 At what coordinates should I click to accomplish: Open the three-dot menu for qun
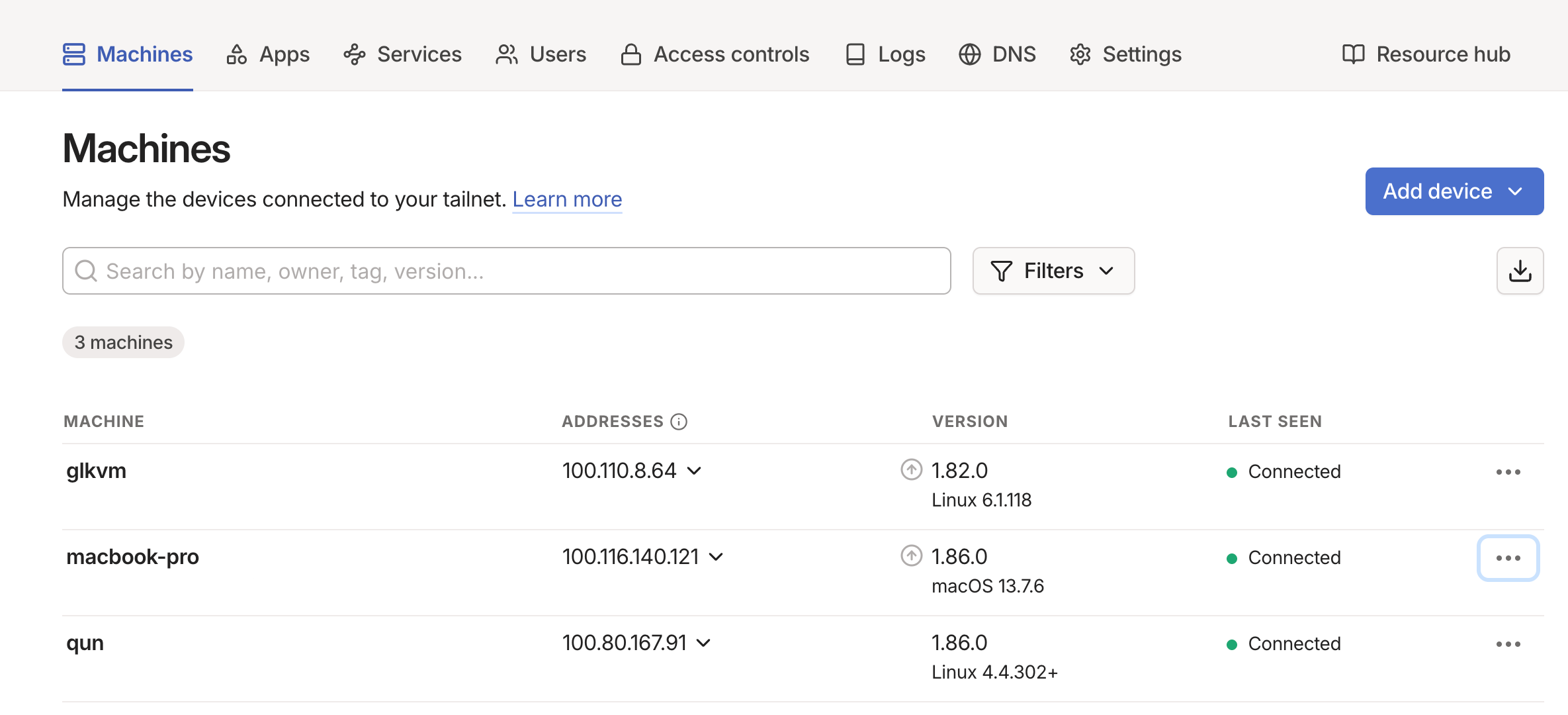tap(1508, 644)
